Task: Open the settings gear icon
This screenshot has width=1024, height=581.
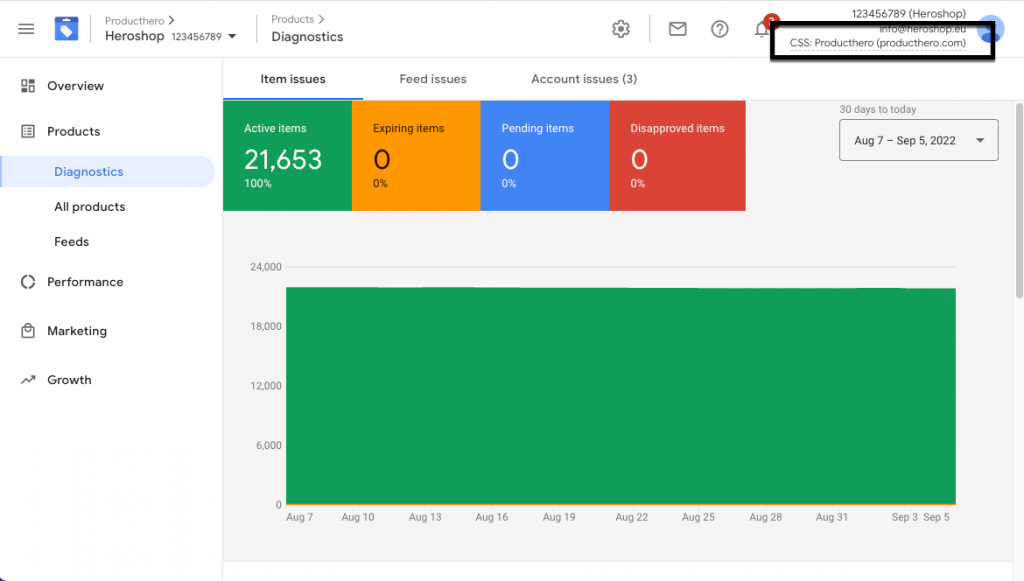Action: (620, 29)
